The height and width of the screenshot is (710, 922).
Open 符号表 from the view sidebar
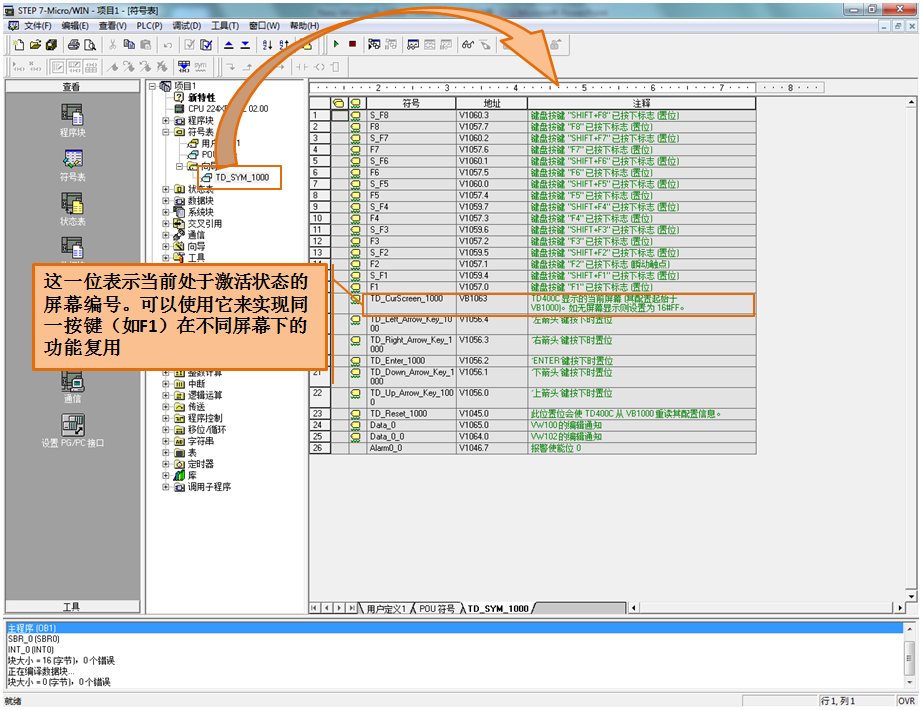pyautogui.click(x=72, y=165)
